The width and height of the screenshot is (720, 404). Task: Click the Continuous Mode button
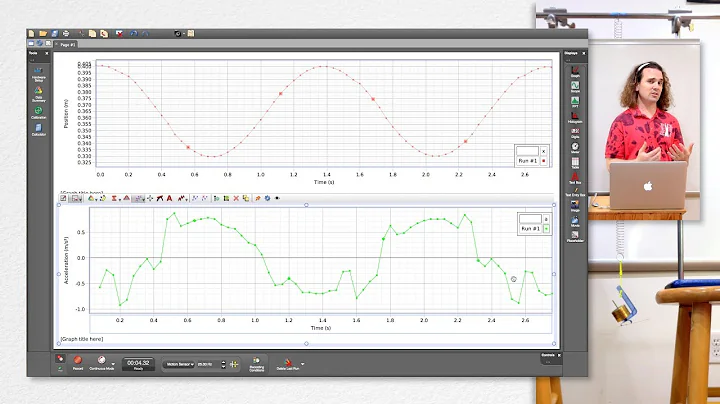point(101,362)
